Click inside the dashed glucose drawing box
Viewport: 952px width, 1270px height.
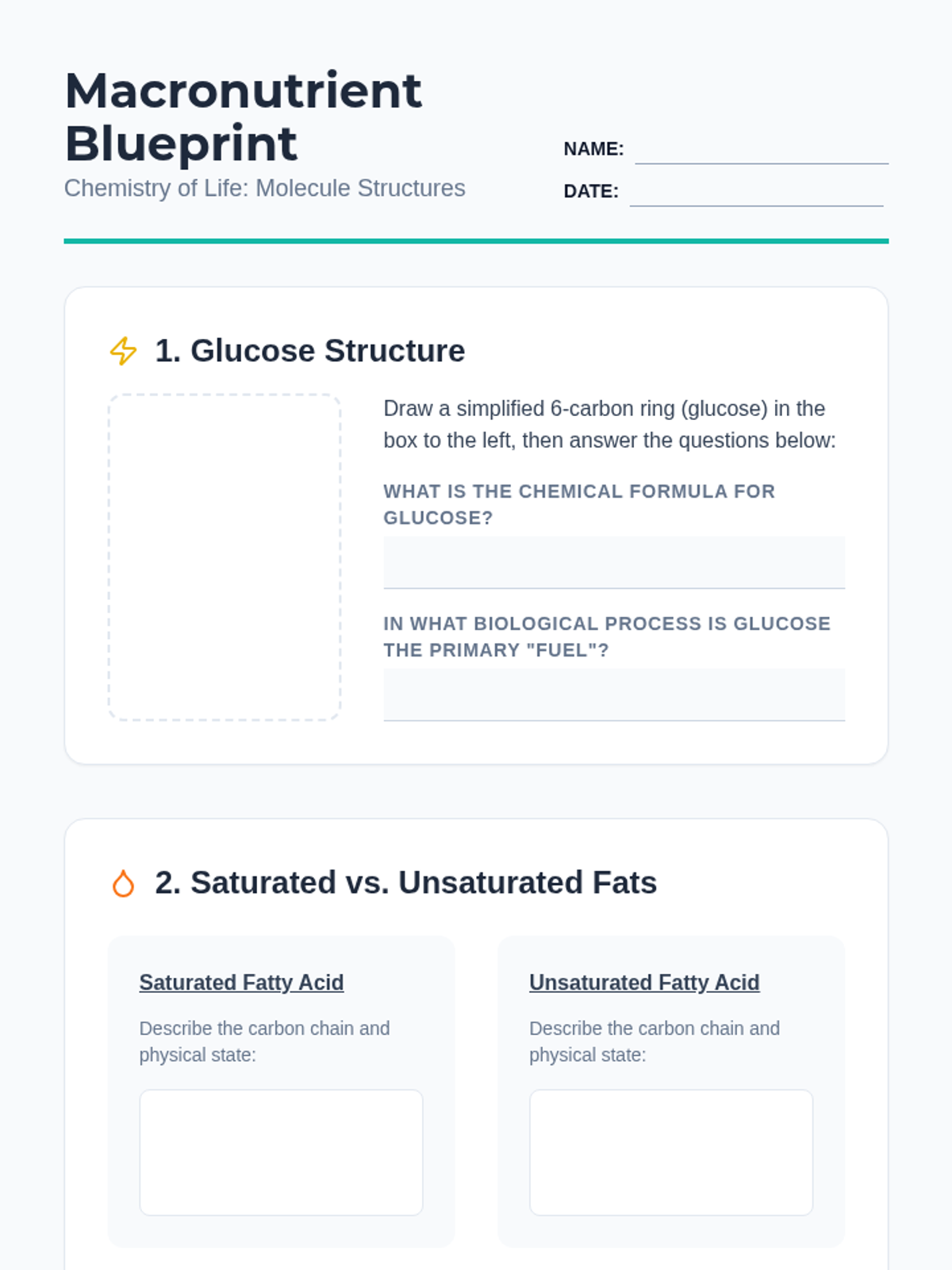coord(225,557)
